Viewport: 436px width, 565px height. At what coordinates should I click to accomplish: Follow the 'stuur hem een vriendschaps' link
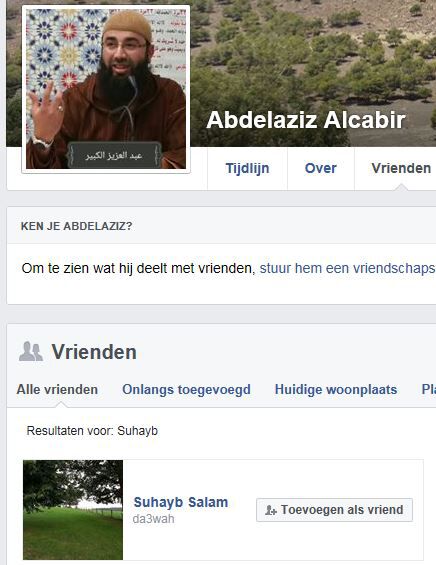(x=347, y=268)
